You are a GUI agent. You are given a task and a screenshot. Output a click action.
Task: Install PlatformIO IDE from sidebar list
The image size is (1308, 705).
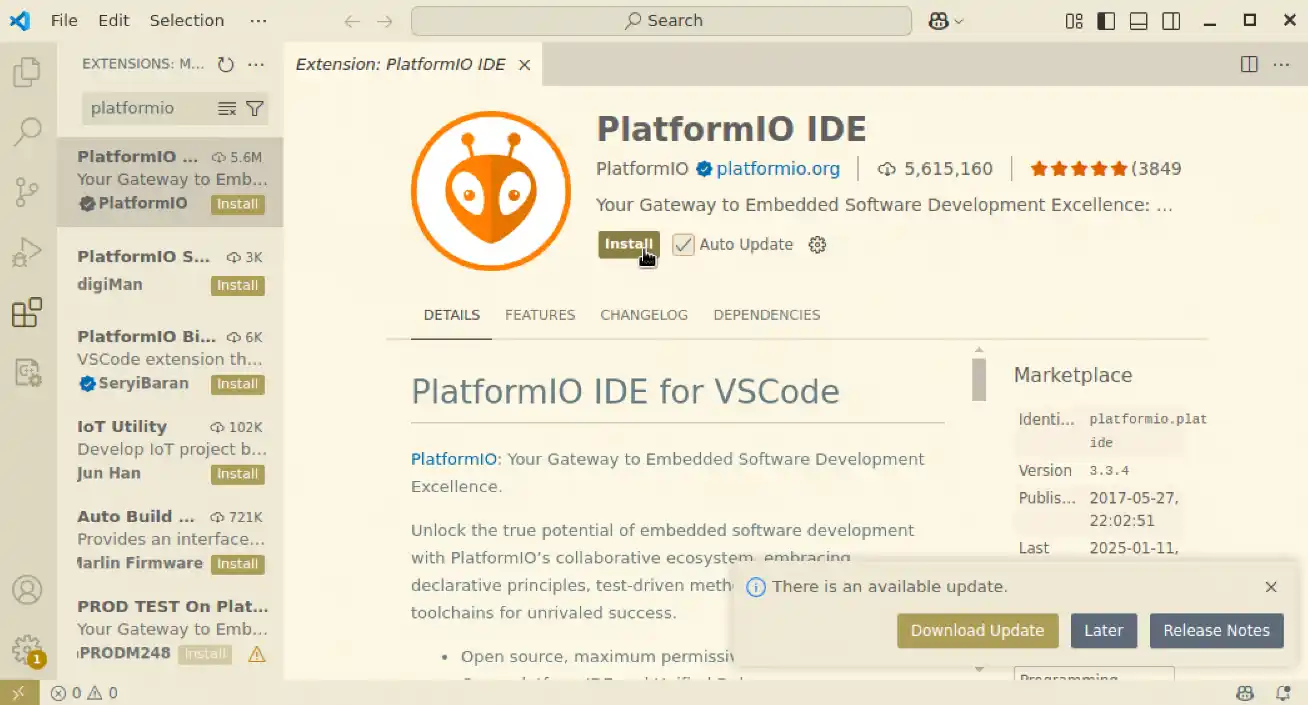(x=238, y=204)
